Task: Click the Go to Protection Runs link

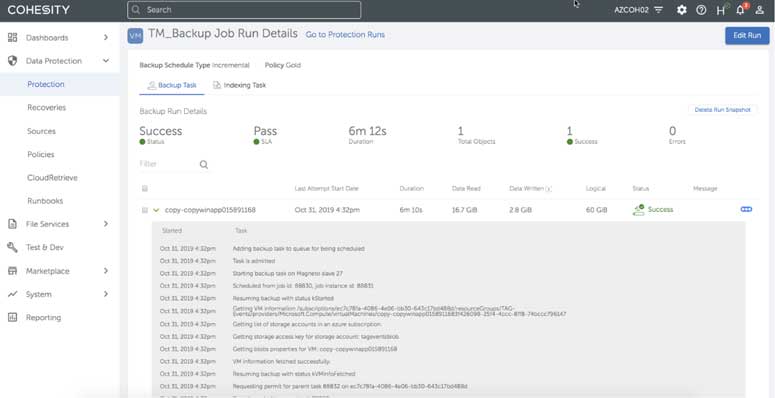Action: click(345, 35)
